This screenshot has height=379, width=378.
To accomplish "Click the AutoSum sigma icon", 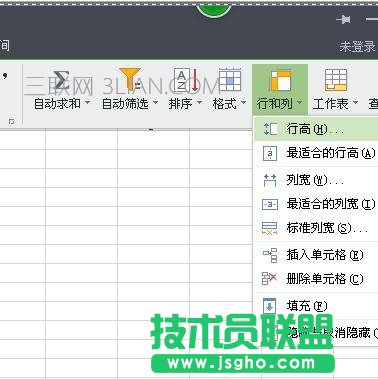I will tap(61, 80).
